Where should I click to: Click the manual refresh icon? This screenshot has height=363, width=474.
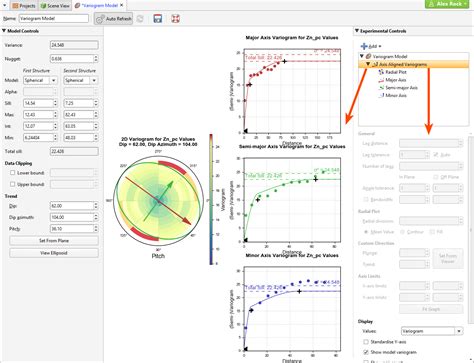[x=140, y=19]
